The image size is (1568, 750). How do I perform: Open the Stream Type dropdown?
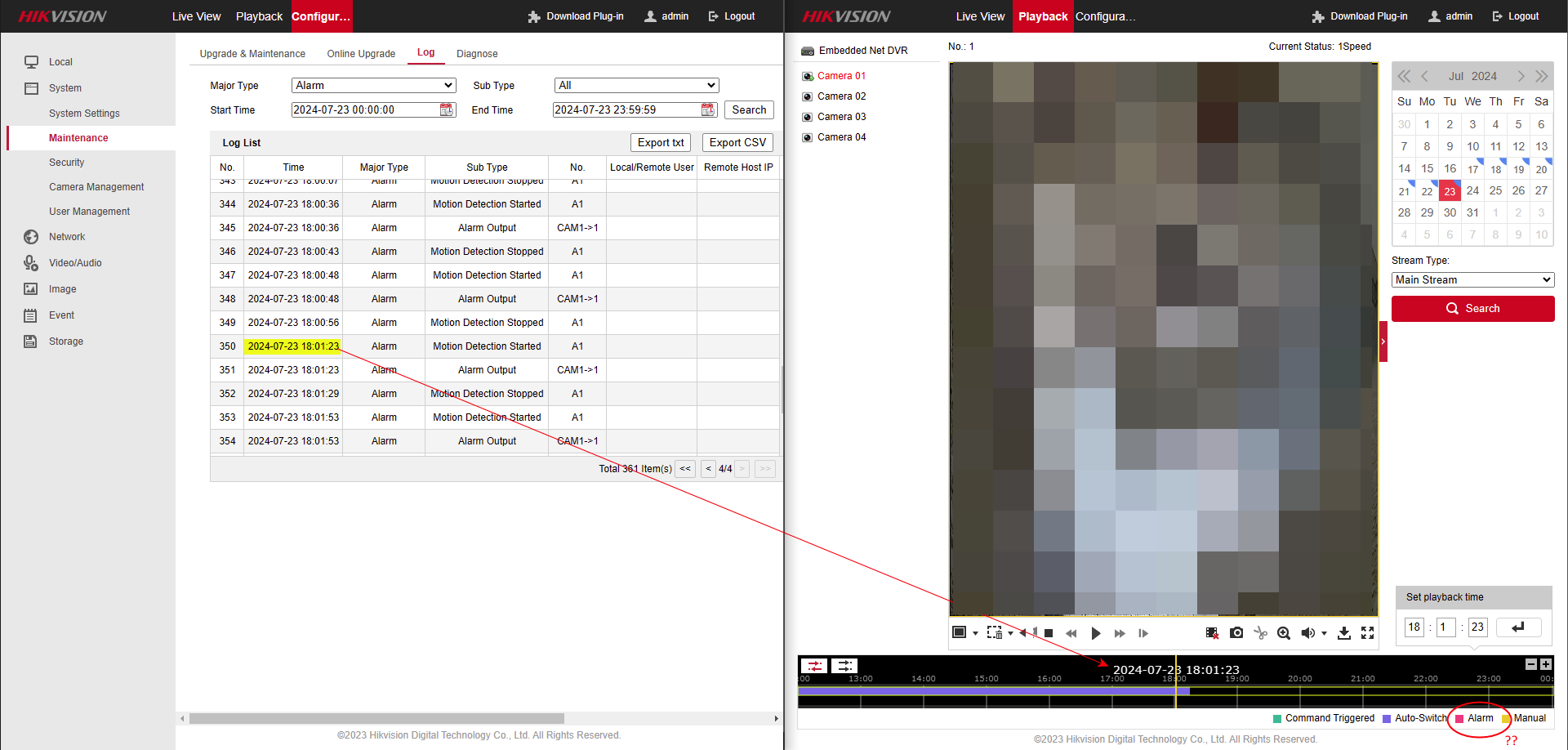(1472, 280)
